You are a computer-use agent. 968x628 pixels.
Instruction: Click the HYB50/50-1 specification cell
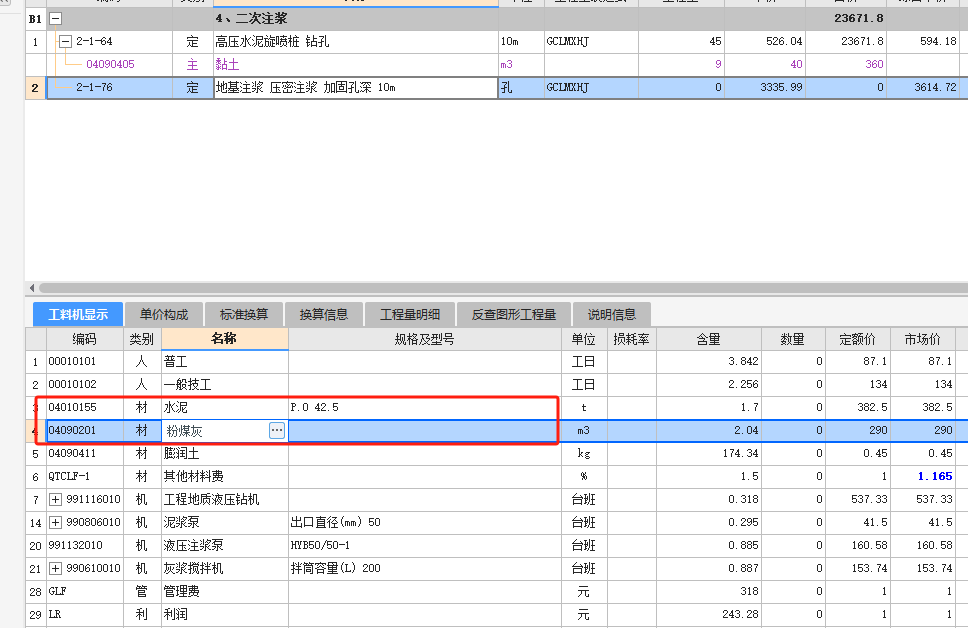pos(425,545)
